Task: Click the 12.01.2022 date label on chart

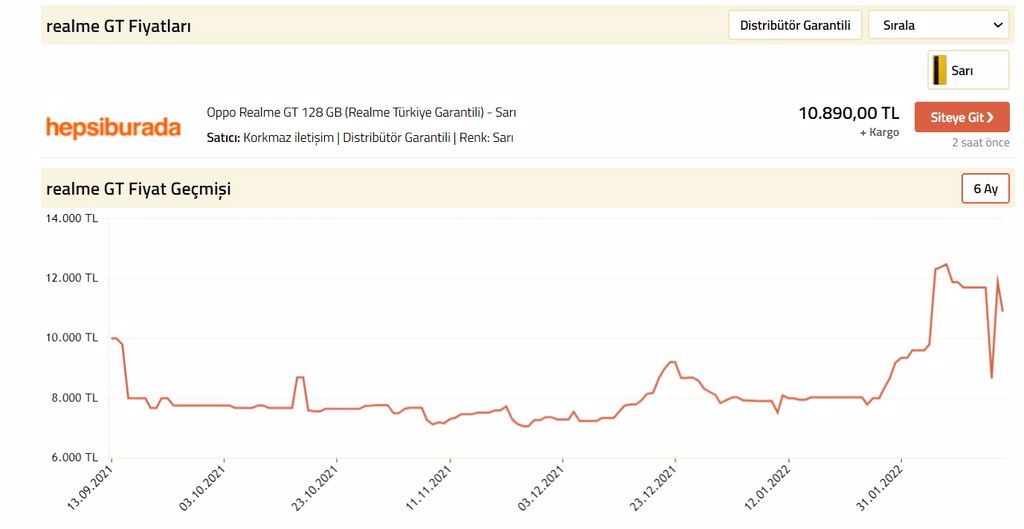Action: [768, 488]
